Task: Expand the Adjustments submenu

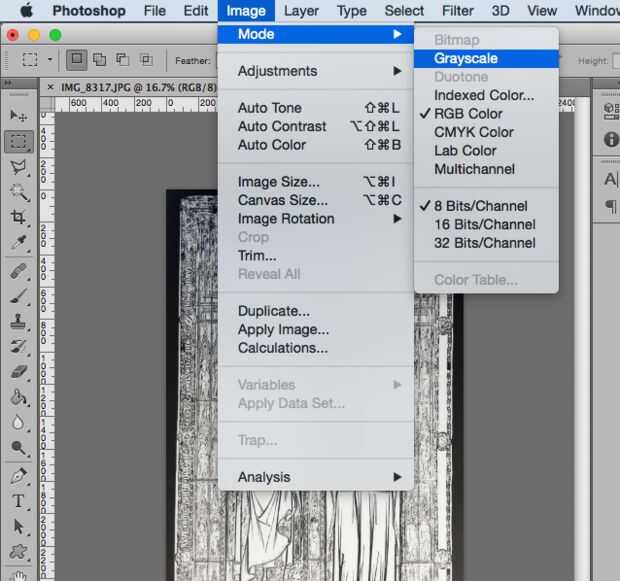Action: (316, 71)
